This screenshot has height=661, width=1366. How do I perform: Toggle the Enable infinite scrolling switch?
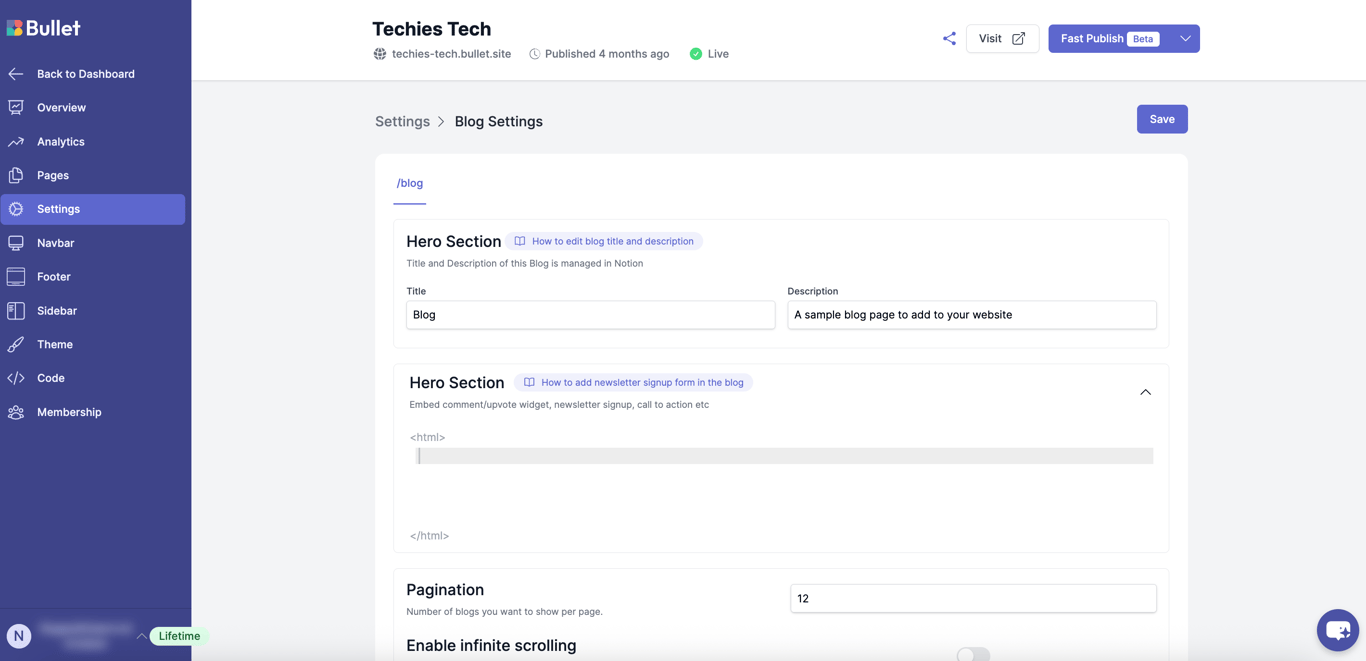coord(973,654)
